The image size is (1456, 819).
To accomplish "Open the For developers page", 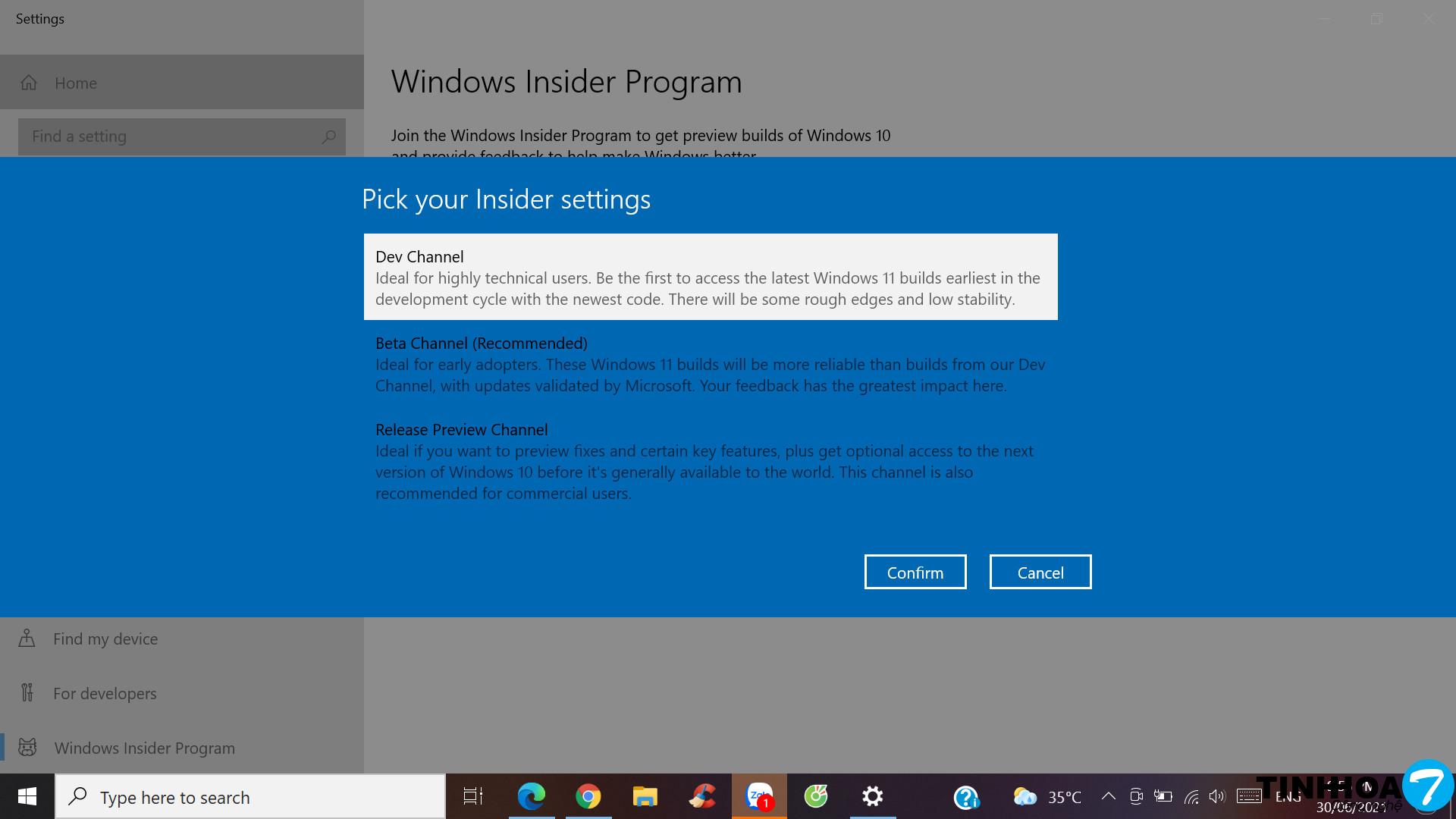I will tap(105, 693).
